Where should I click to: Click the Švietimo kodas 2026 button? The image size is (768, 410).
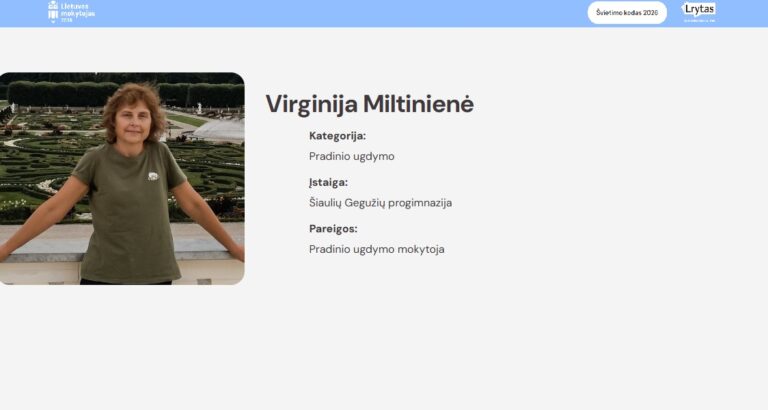627,13
